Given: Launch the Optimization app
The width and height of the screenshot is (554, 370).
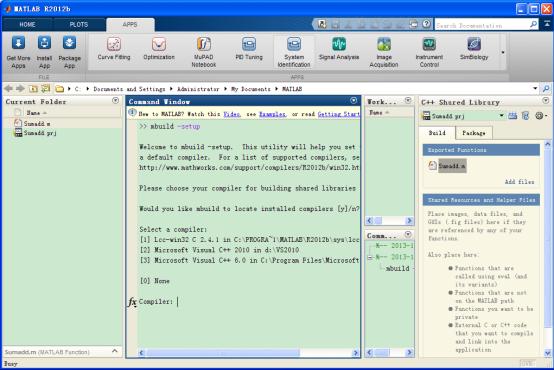Looking at the screenshot, I should click(159, 48).
